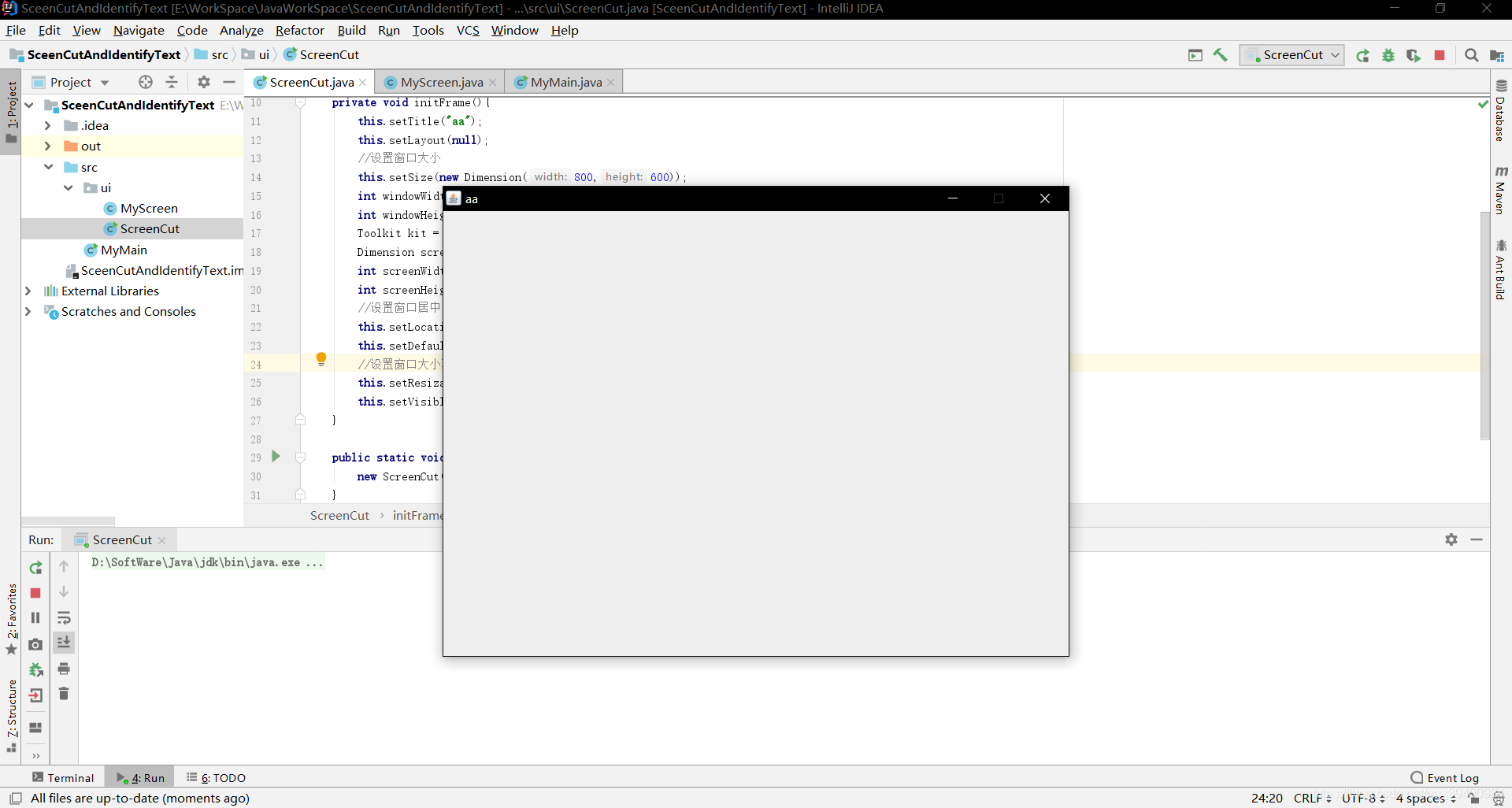The height and width of the screenshot is (808, 1512).
Task: Click the Print icon in Run panel
Action: 64,669
